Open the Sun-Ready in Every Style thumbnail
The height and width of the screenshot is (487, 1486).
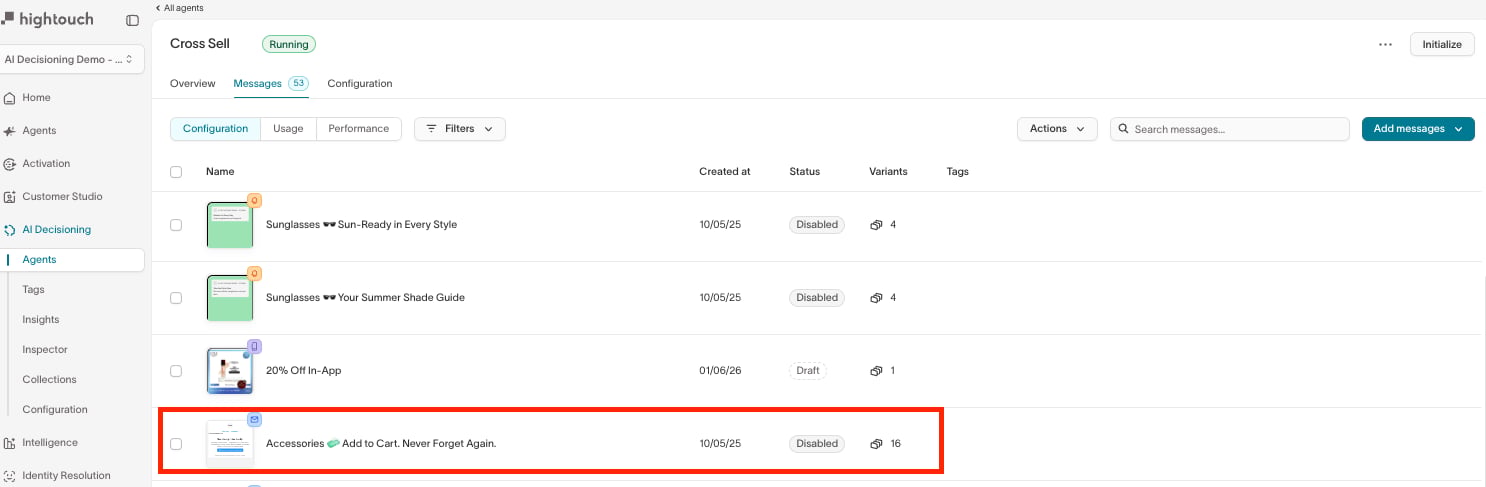(x=230, y=225)
